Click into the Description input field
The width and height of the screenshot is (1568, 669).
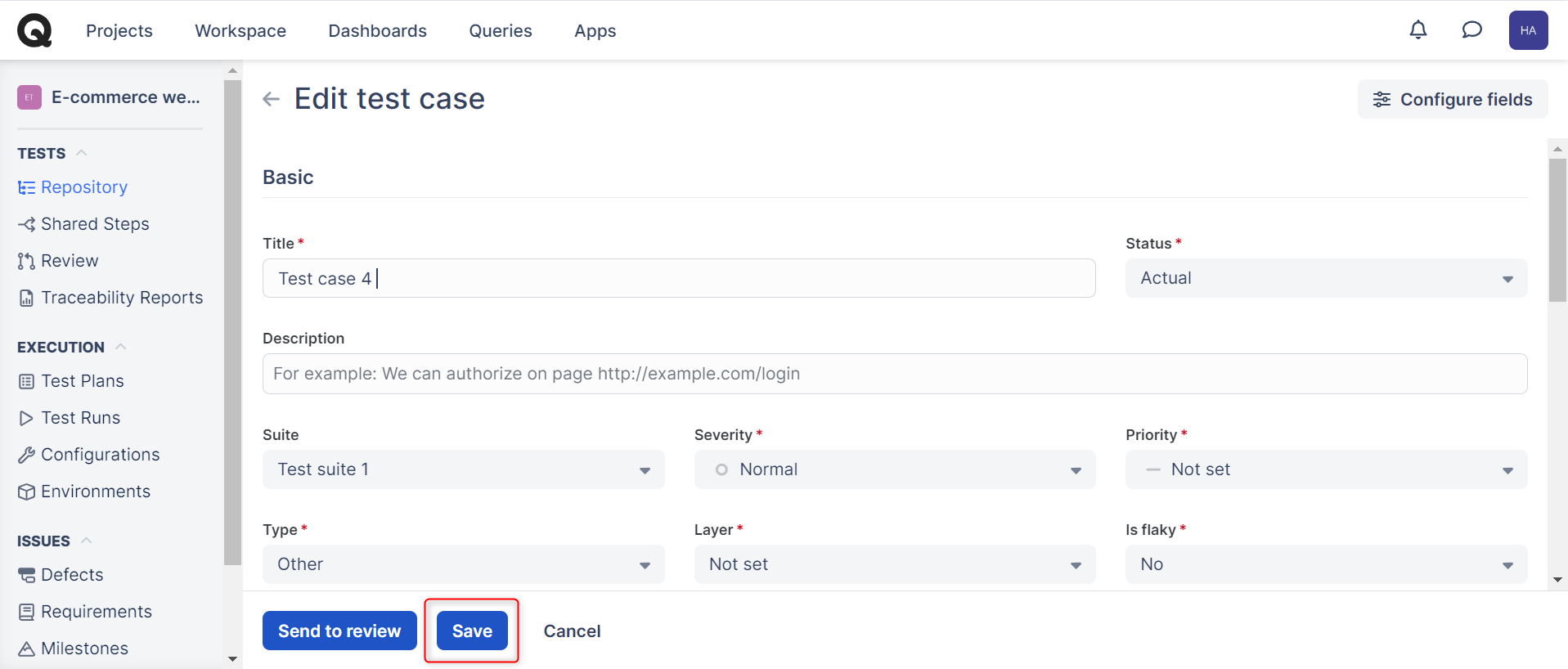pyautogui.click(x=894, y=374)
